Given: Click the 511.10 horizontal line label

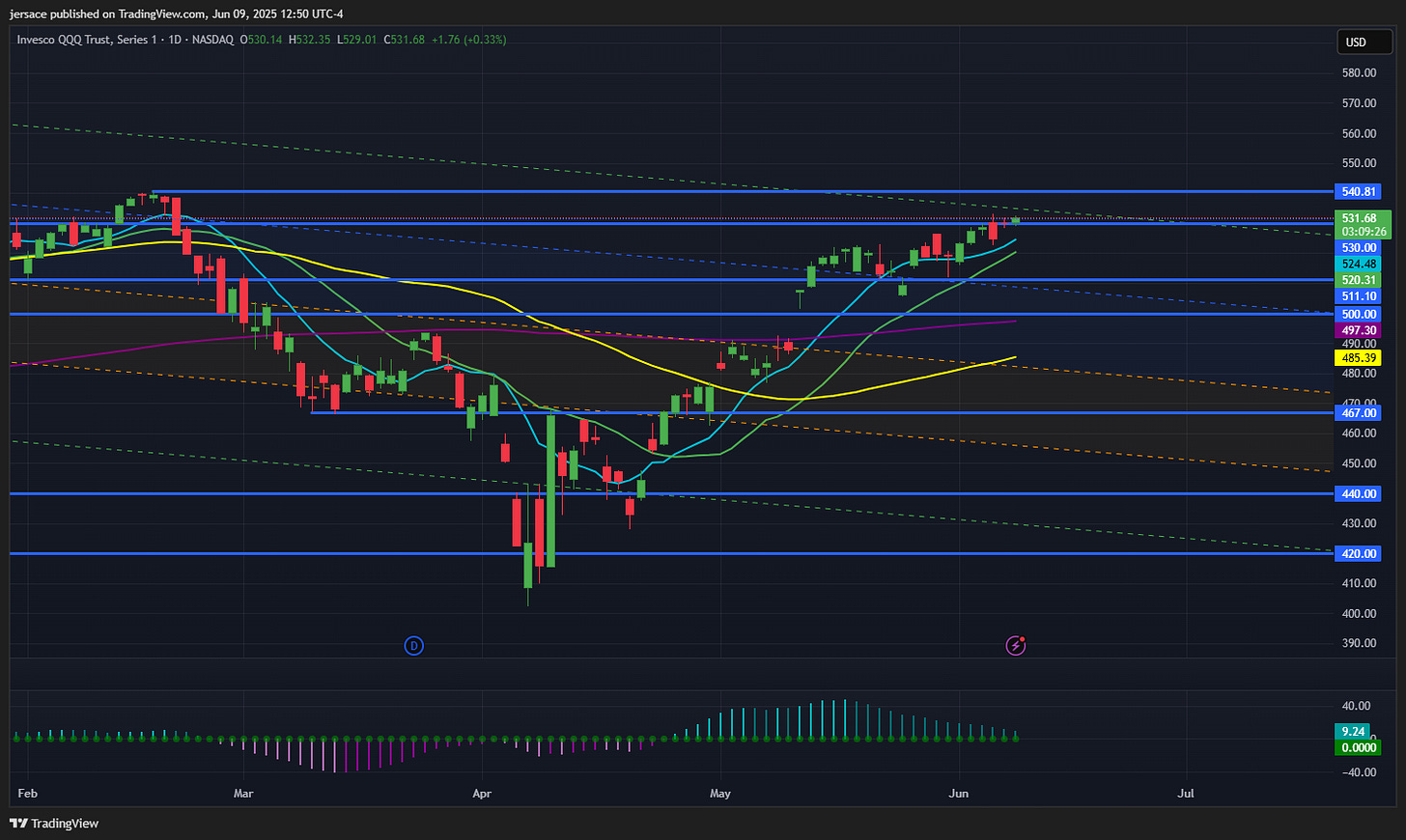Looking at the screenshot, I should [x=1358, y=296].
